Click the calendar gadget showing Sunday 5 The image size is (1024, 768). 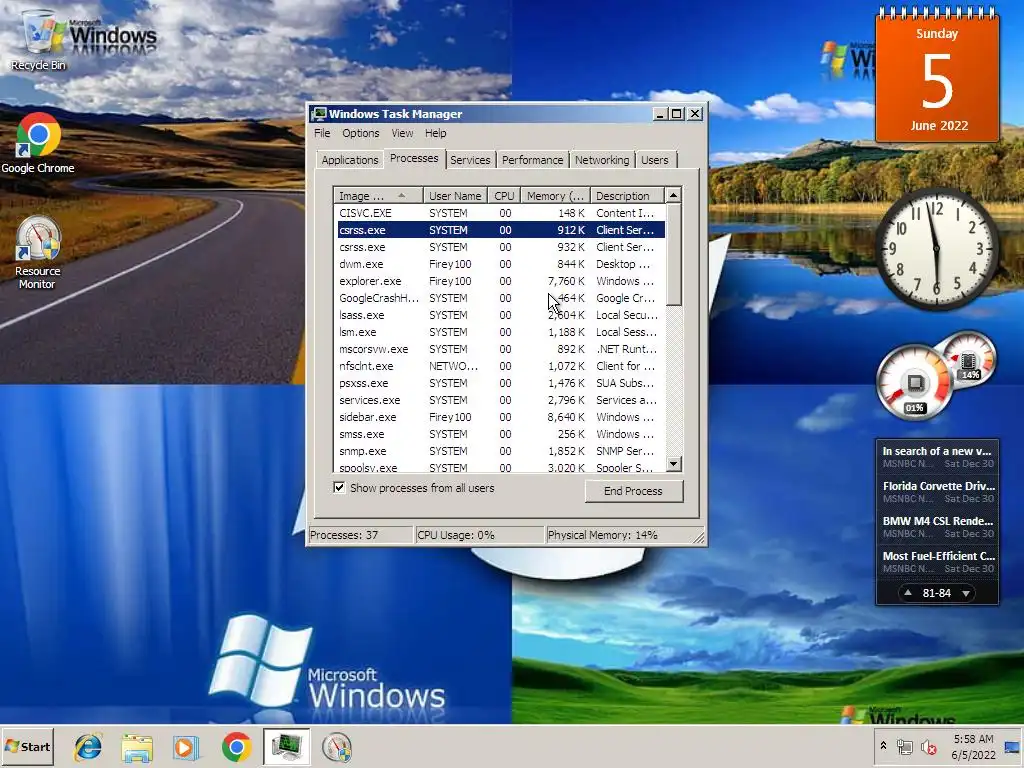[937, 74]
